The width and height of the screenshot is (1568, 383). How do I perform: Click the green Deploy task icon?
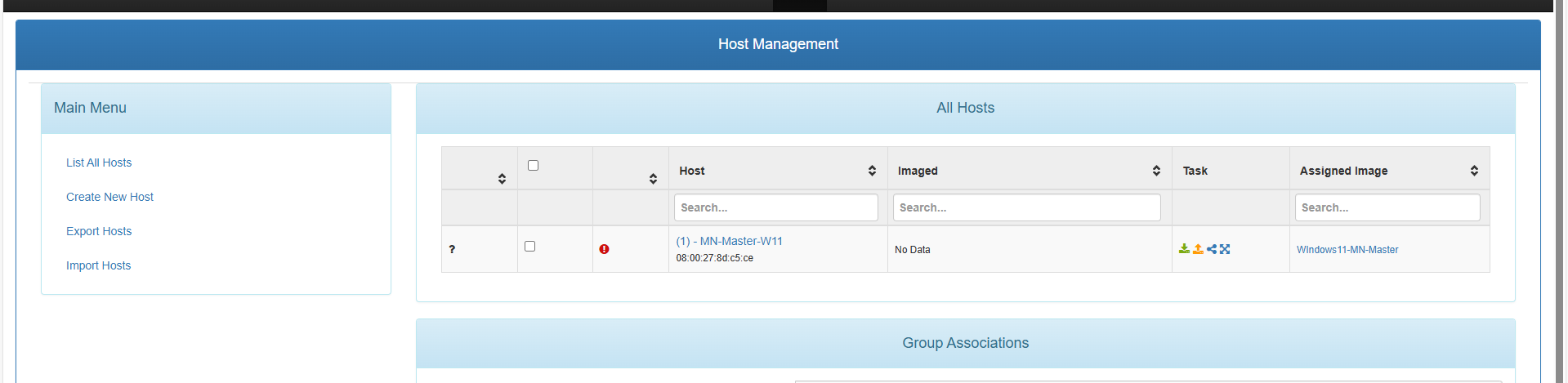(1184, 249)
